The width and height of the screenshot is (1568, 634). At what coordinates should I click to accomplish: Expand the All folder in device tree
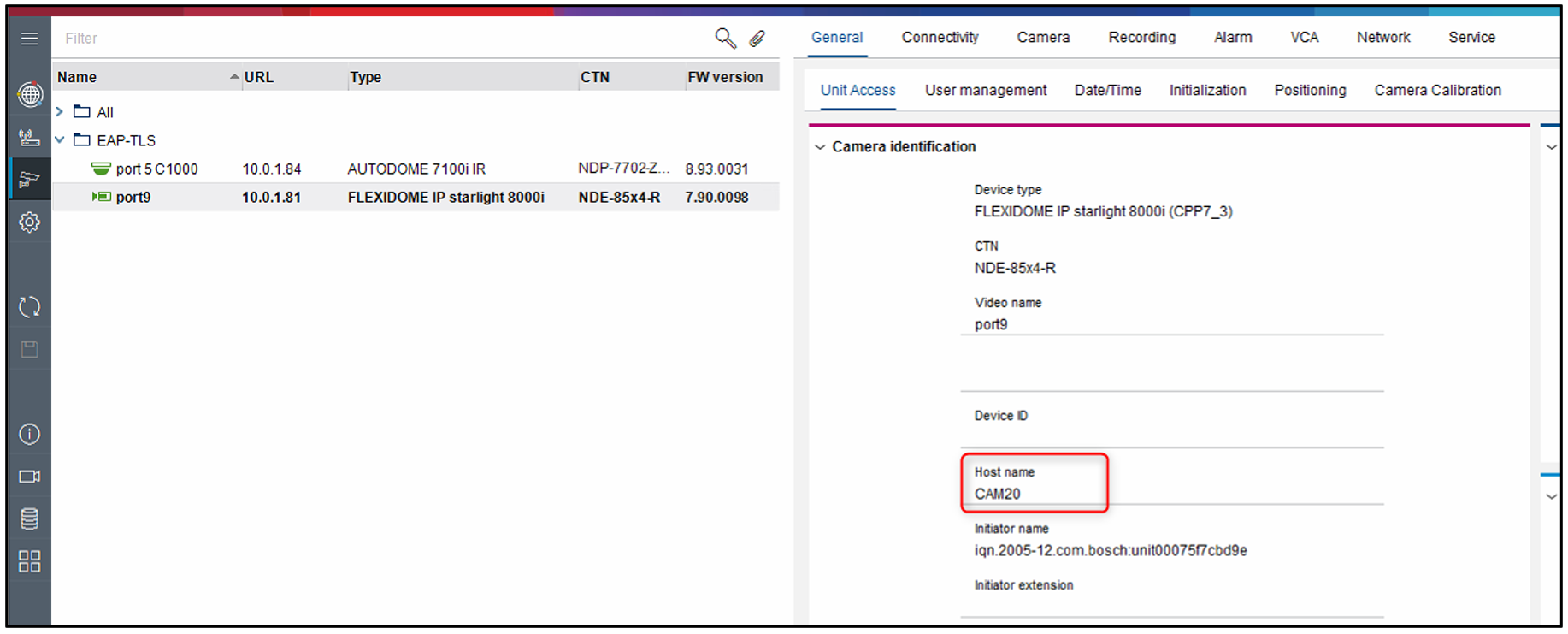60,112
